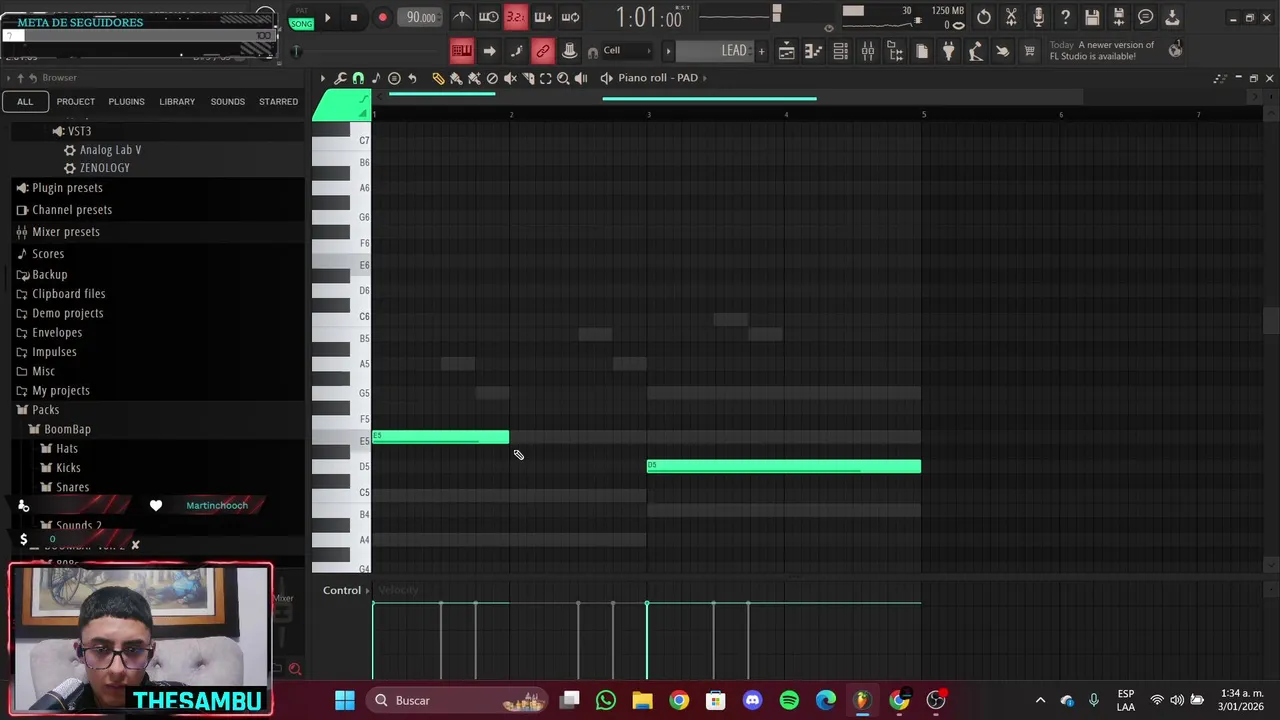Click the export render icon beside save

1119,17
